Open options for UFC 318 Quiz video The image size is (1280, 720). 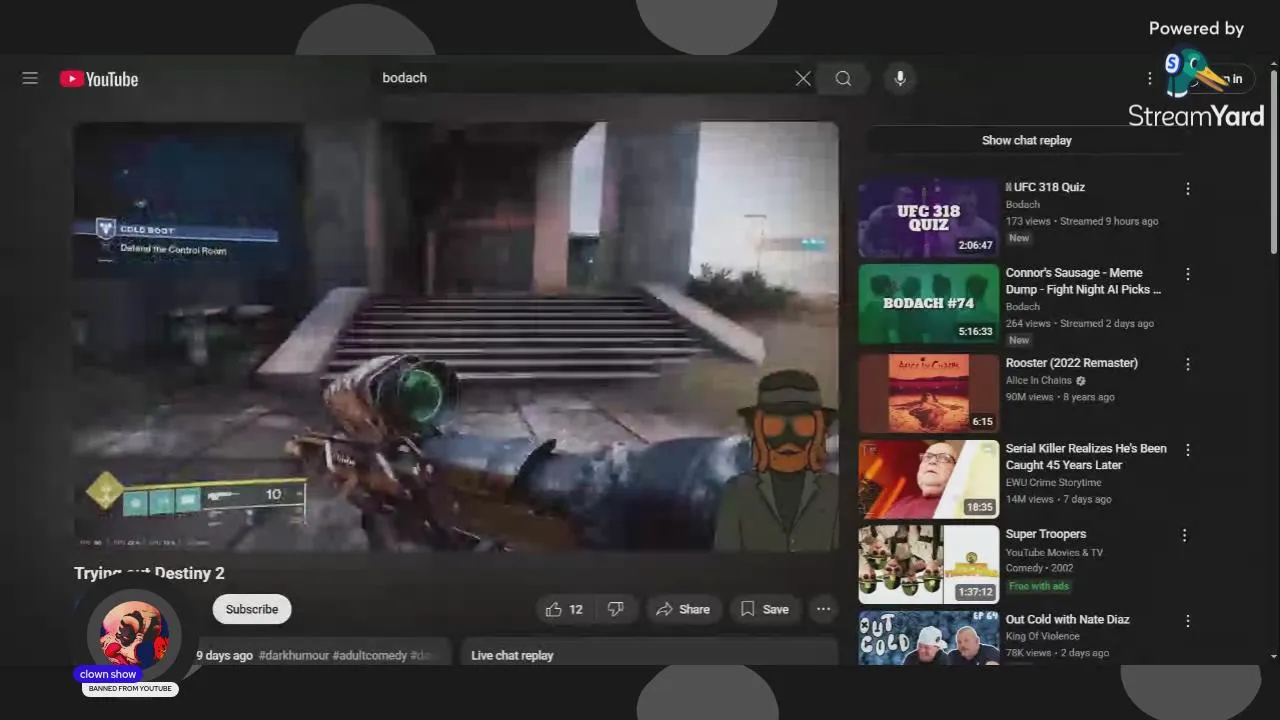[x=1187, y=188]
